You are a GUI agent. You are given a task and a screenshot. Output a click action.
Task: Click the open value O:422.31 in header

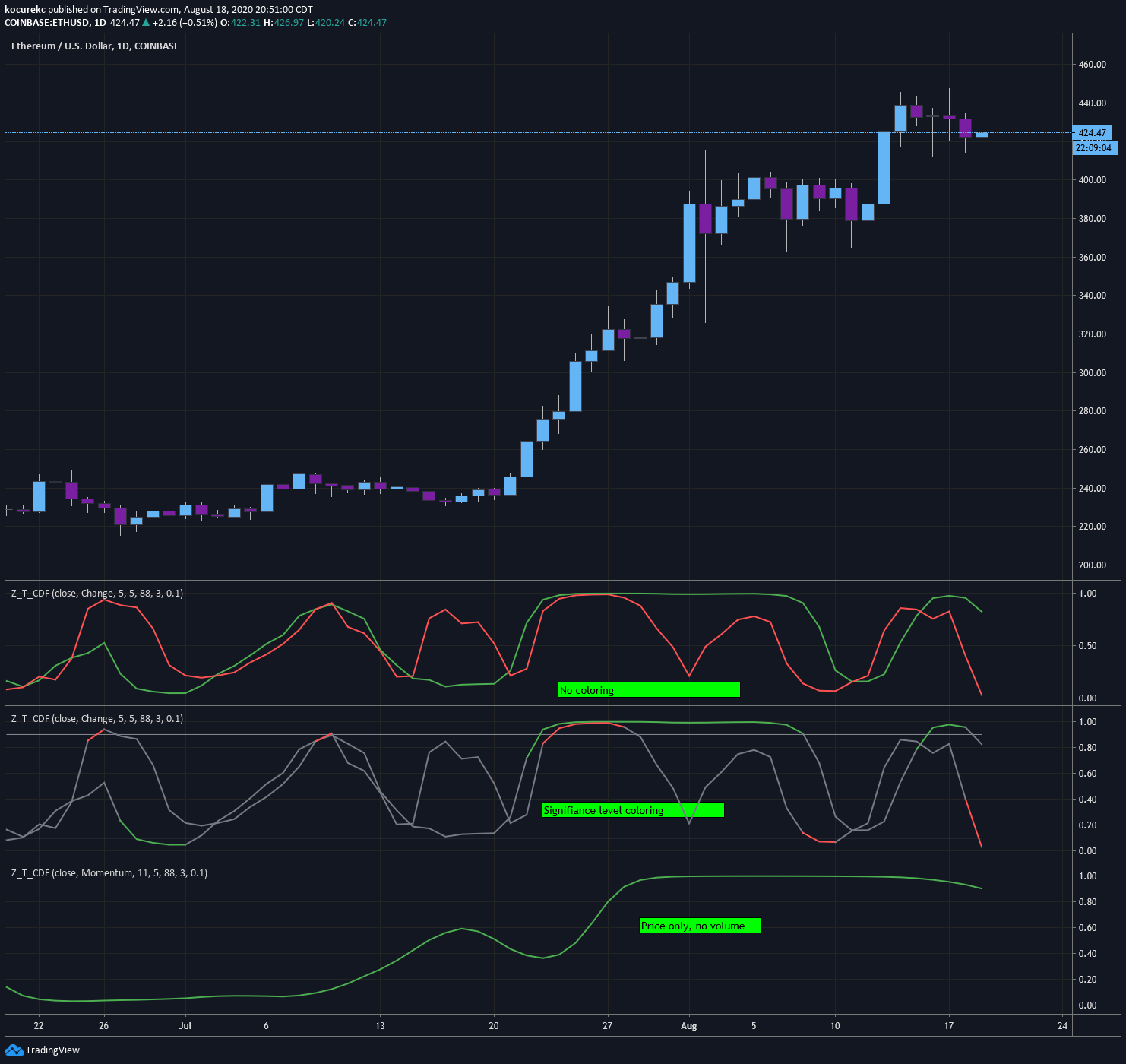pyautogui.click(x=240, y=23)
